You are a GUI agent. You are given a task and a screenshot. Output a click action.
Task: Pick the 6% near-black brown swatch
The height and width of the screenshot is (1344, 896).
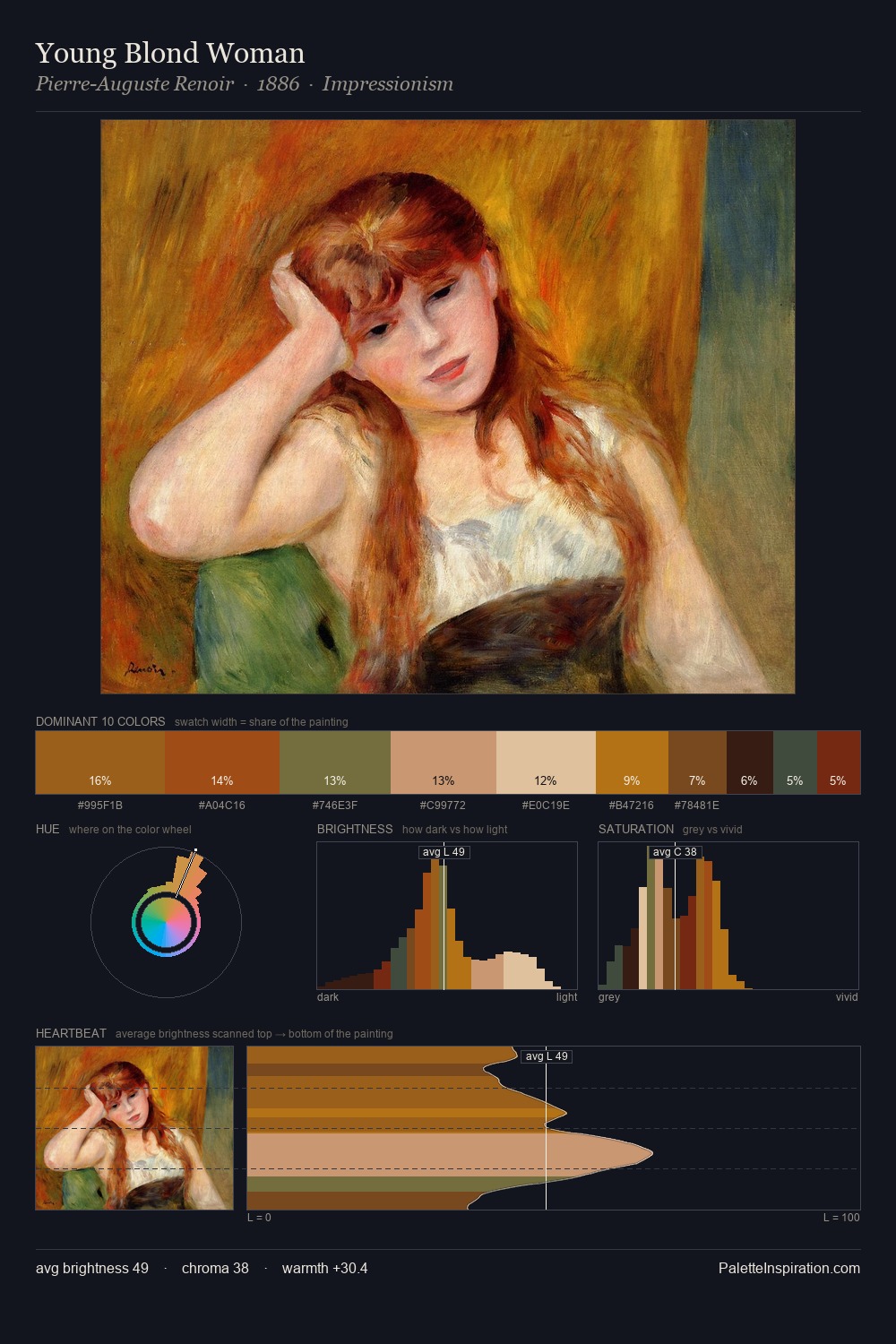click(749, 762)
